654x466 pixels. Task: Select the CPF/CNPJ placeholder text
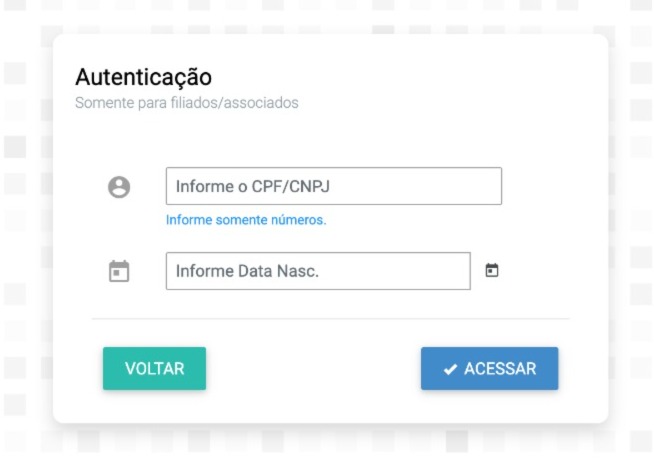tap(251, 186)
